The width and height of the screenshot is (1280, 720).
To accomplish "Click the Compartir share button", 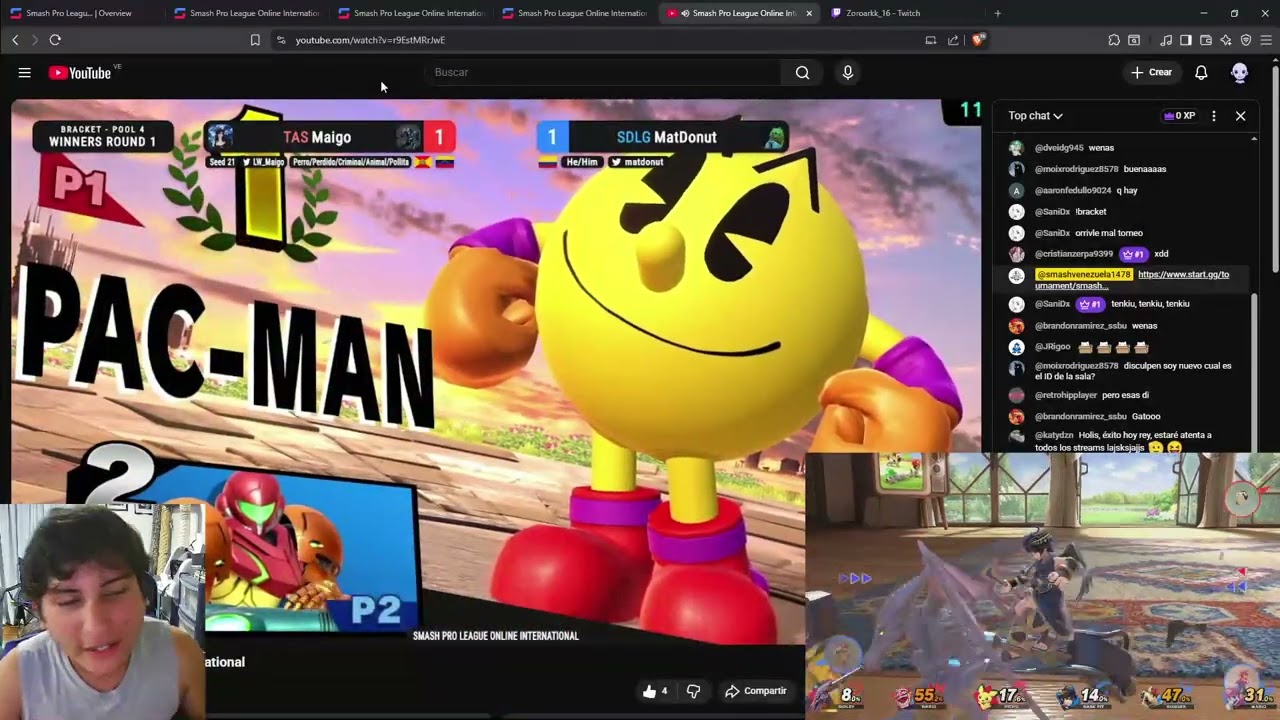I will [756, 691].
